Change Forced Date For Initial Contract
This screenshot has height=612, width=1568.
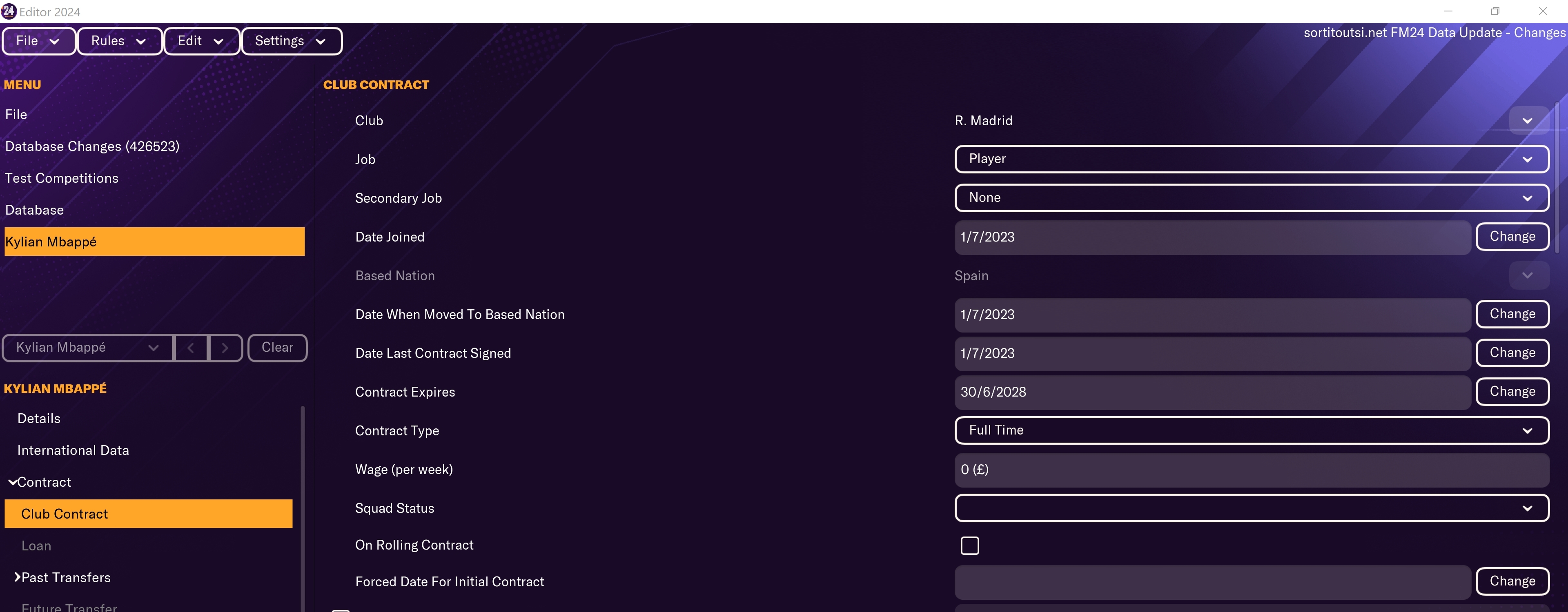tap(1512, 581)
